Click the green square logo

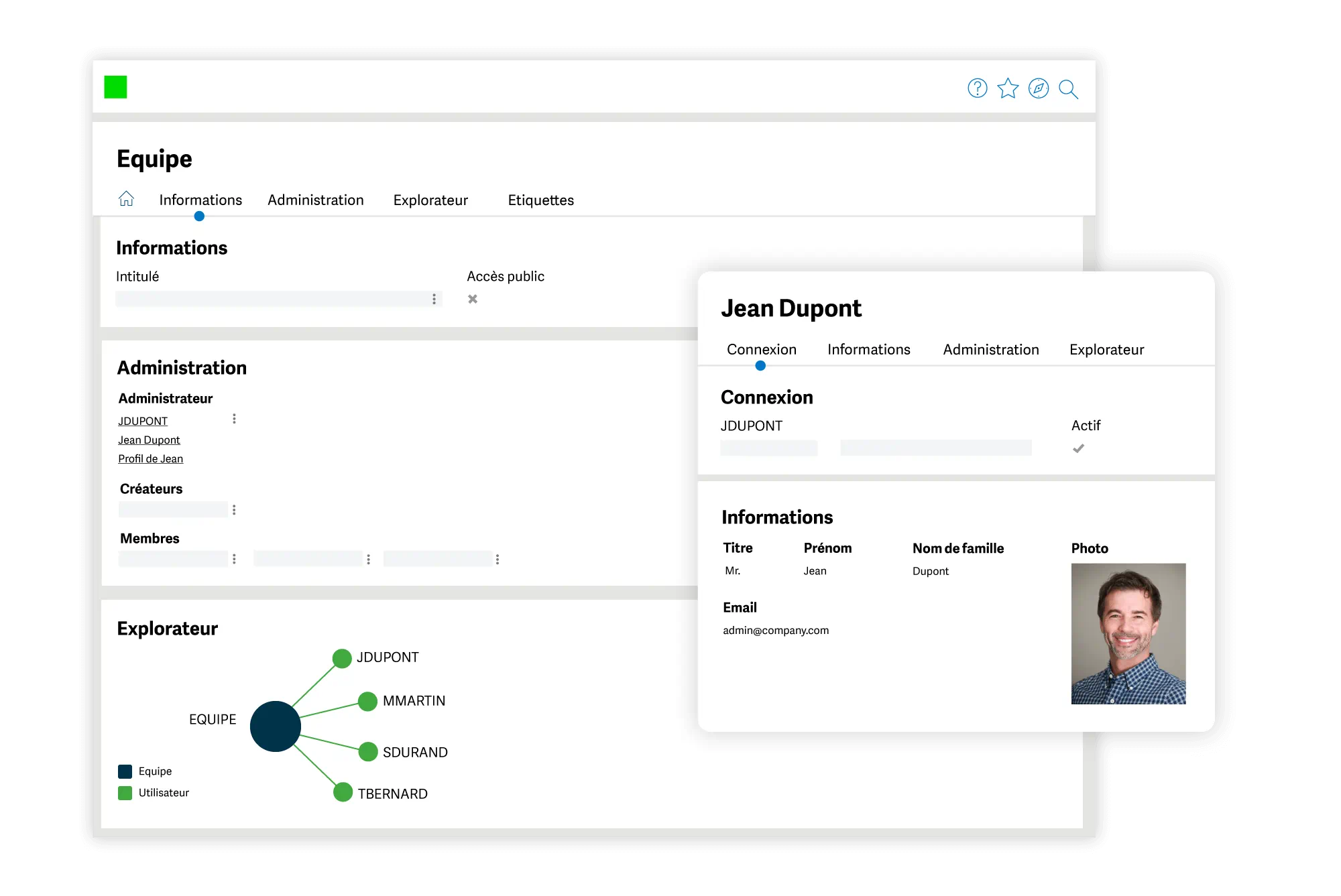tap(115, 87)
